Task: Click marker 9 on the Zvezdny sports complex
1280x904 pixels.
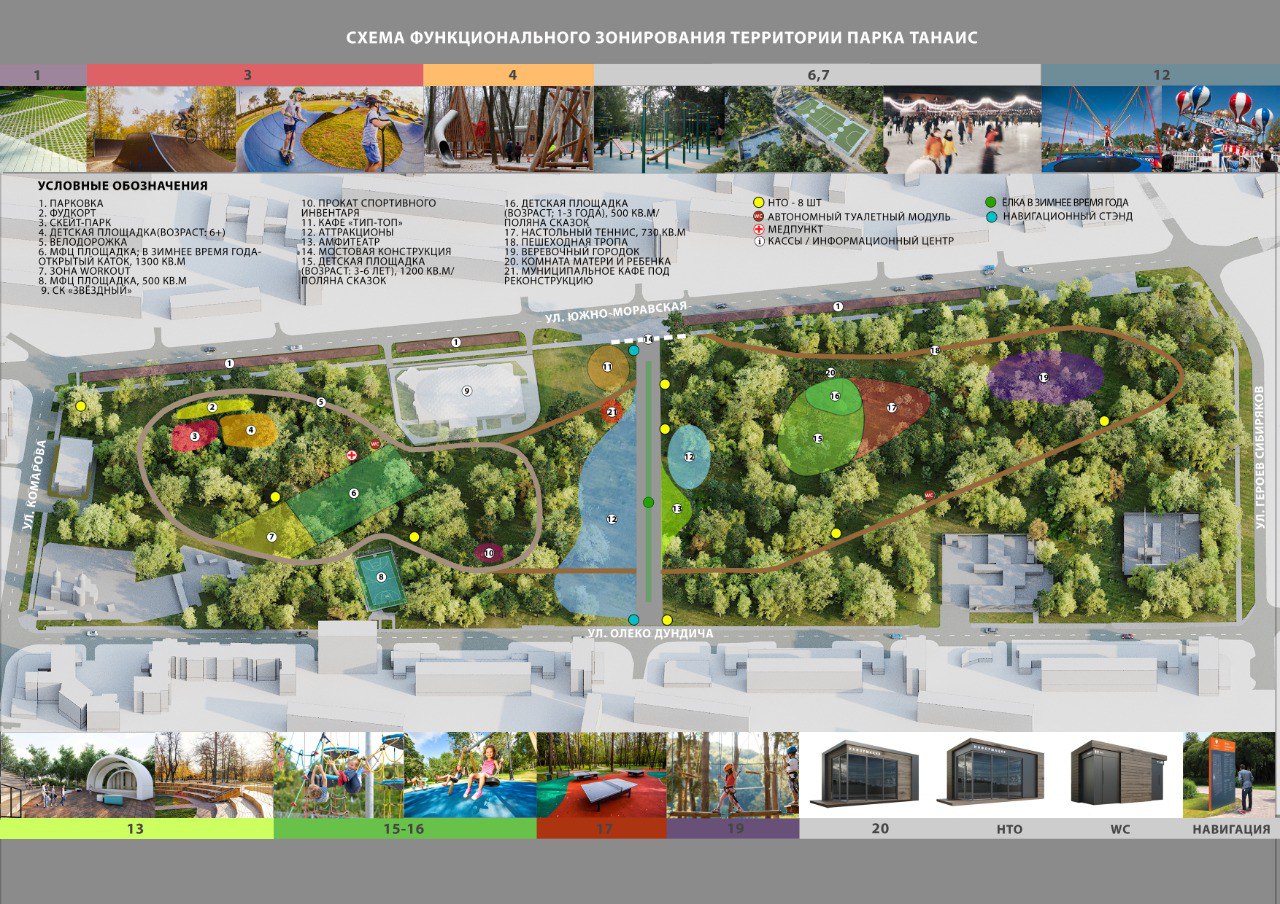Action: point(466,391)
